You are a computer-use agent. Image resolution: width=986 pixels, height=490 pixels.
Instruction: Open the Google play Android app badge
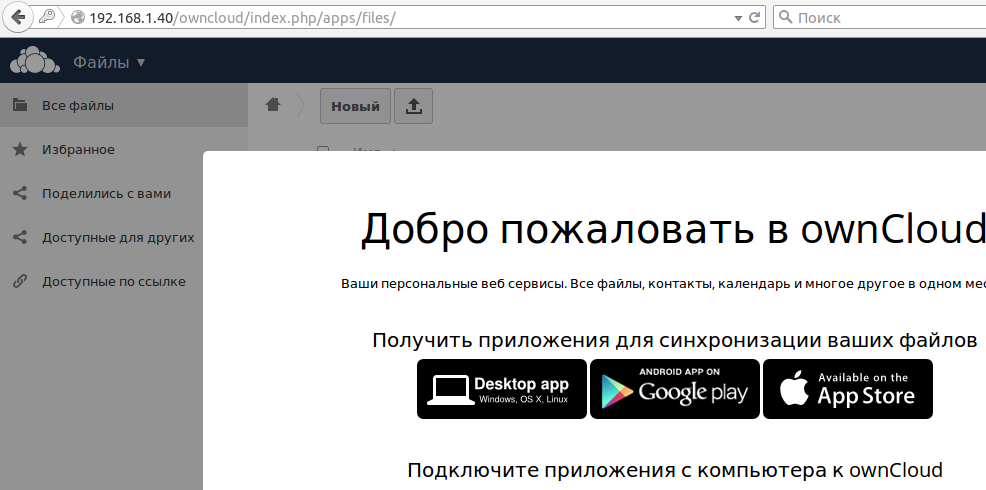tap(675, 389)
